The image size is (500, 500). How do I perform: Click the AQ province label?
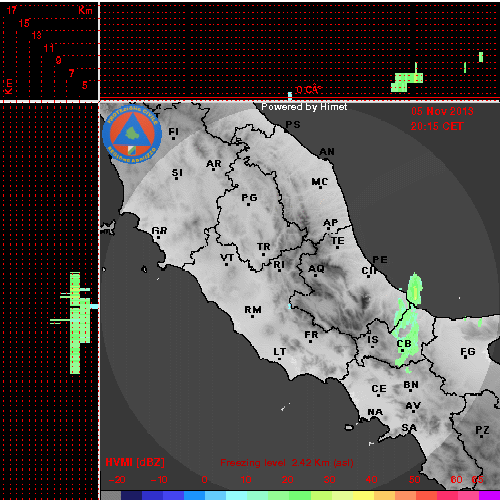(x=316, y=269)
